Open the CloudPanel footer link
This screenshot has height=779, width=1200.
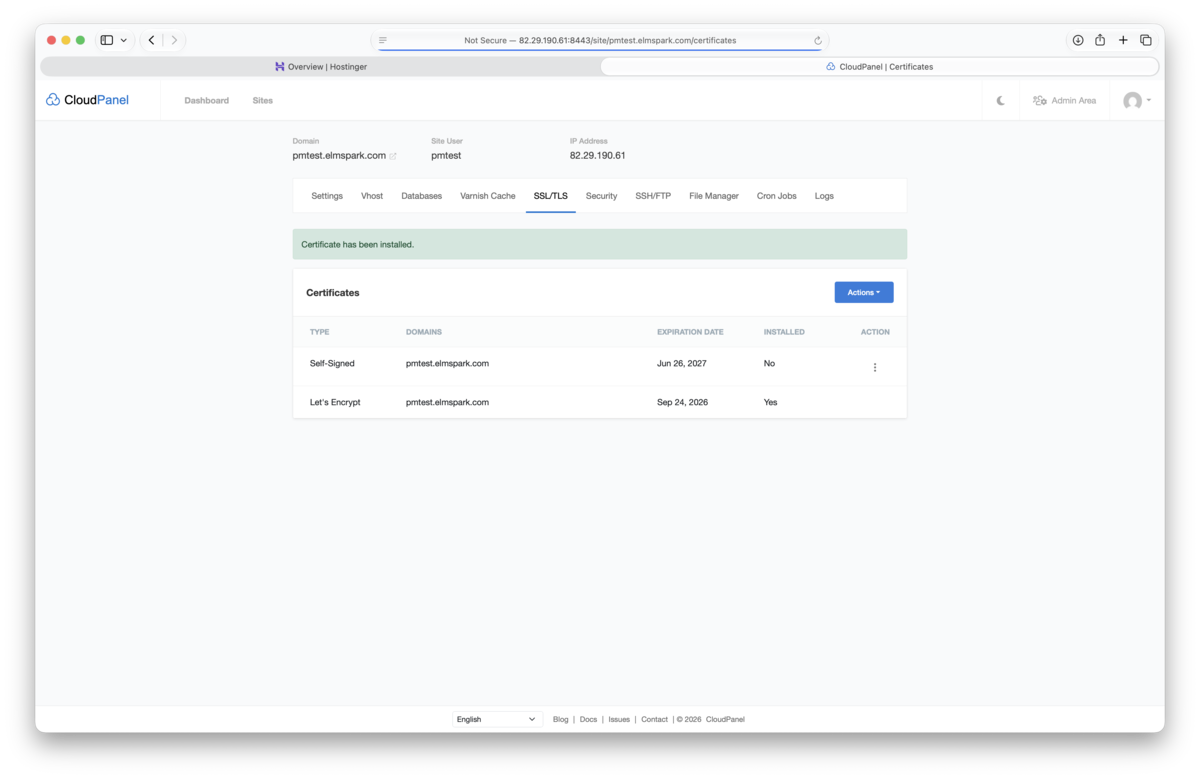725,719
